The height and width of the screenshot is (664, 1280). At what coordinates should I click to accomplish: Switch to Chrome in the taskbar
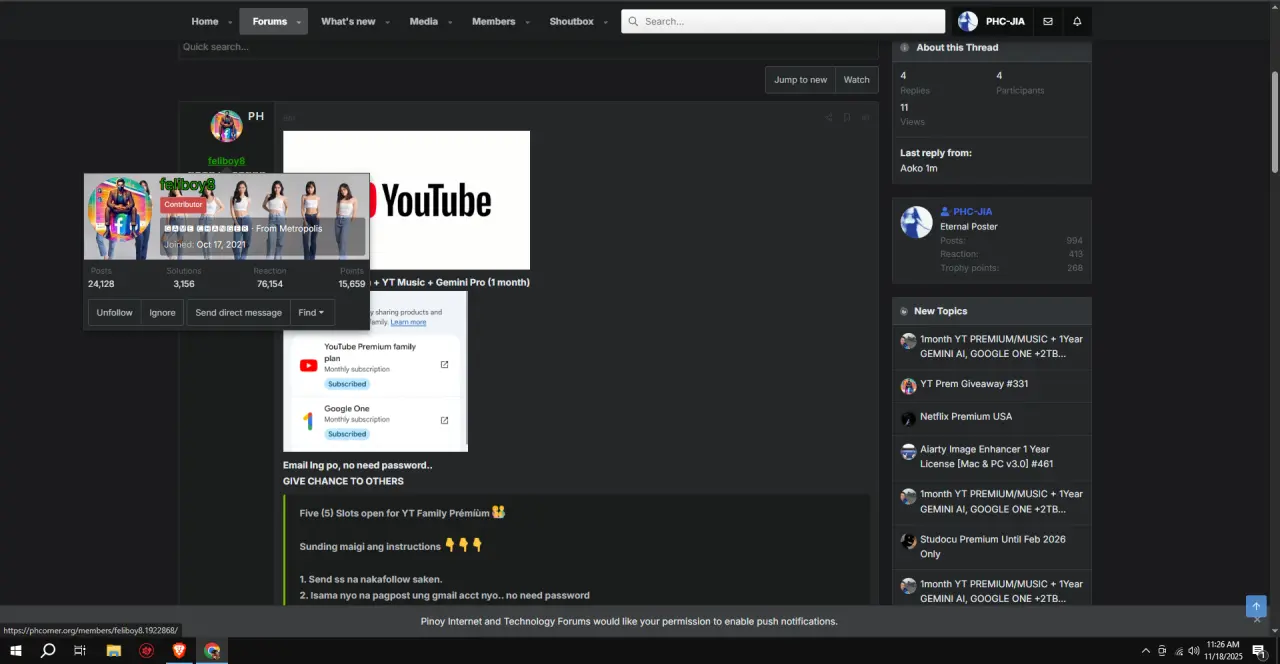click(212, 650)
